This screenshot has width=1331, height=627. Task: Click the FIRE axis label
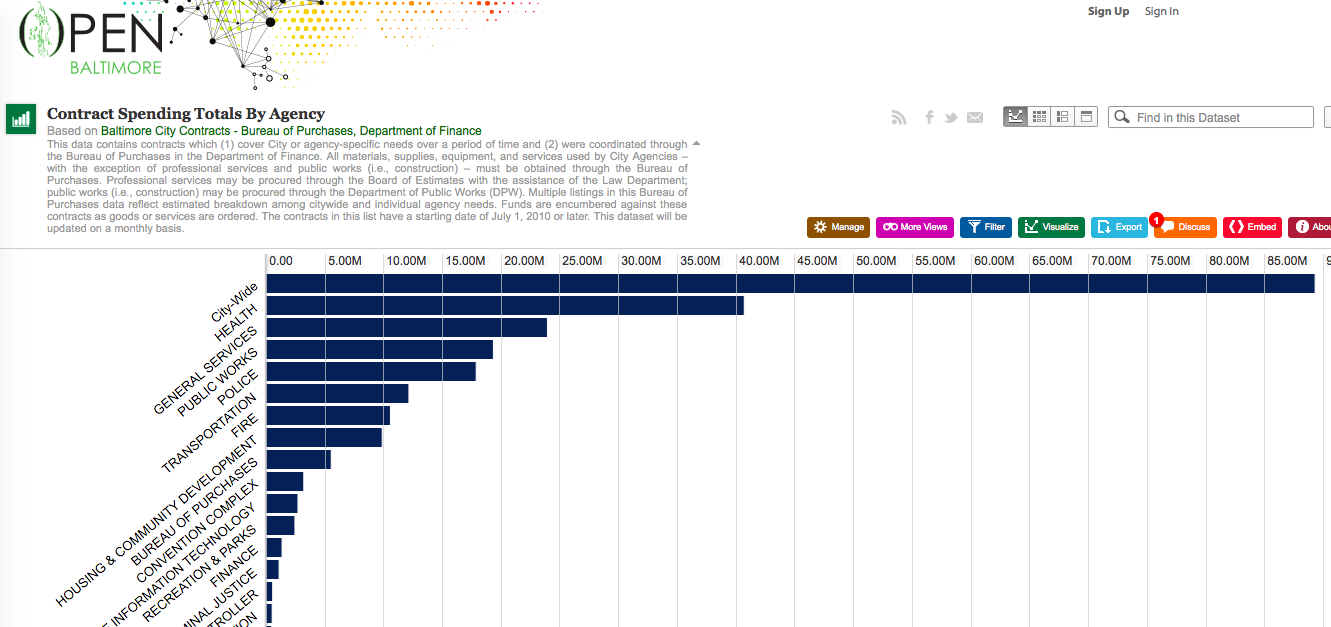245,427
